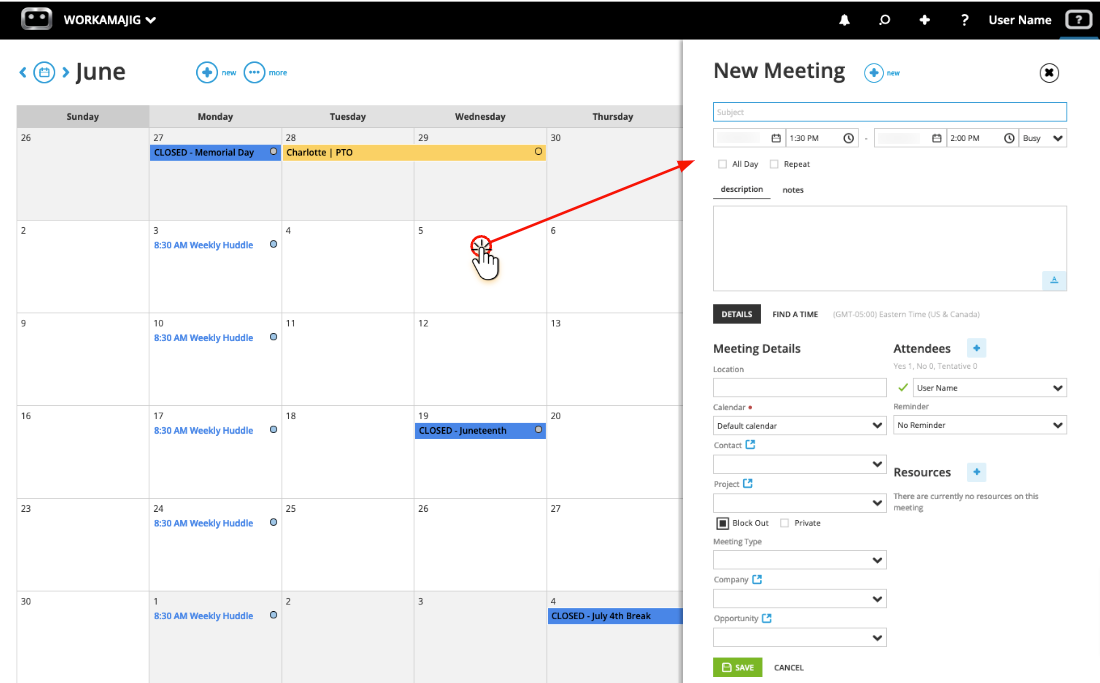Click into the Subject input field

click(889, 112)
